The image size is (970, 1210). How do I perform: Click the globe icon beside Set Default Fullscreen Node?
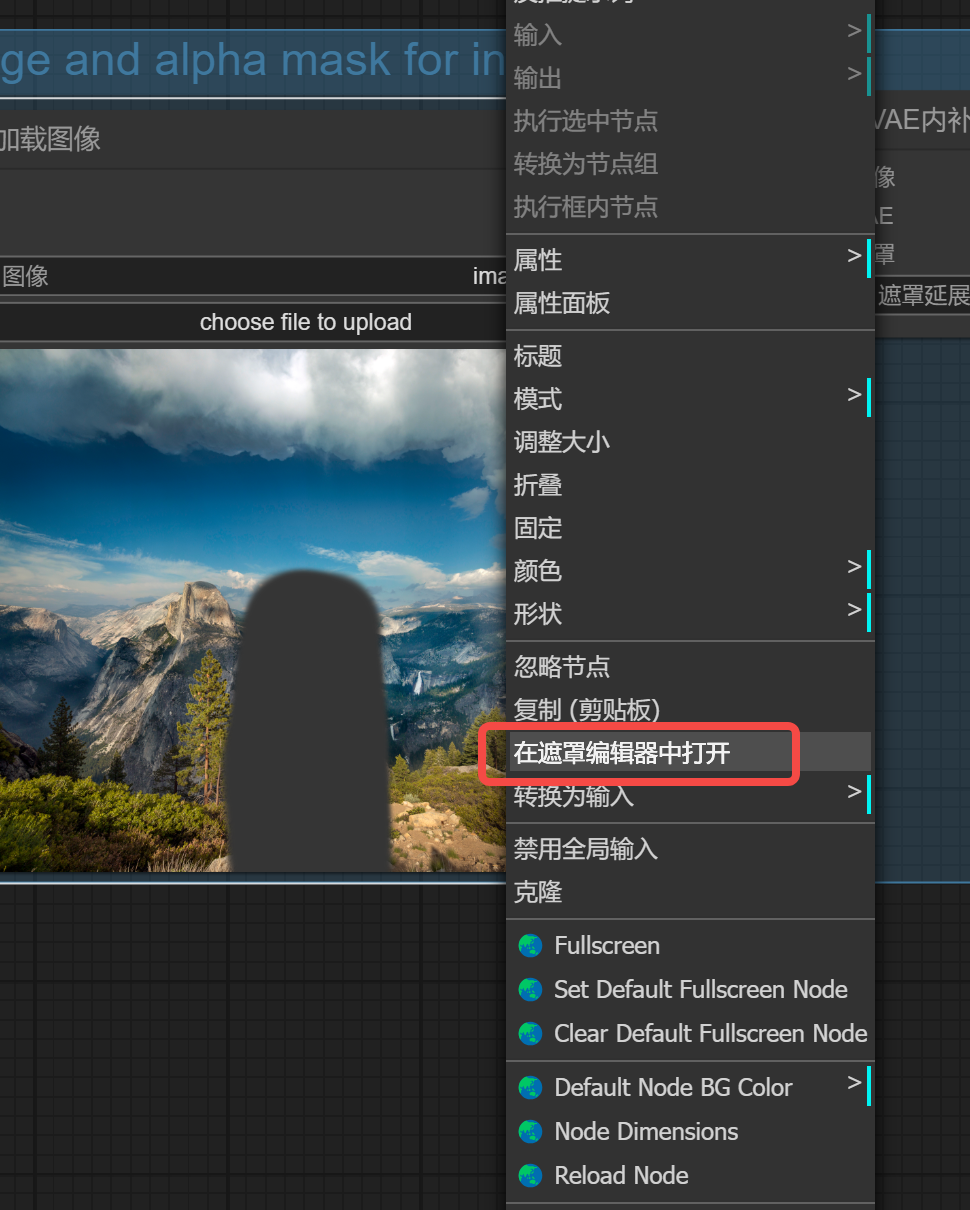530,989
